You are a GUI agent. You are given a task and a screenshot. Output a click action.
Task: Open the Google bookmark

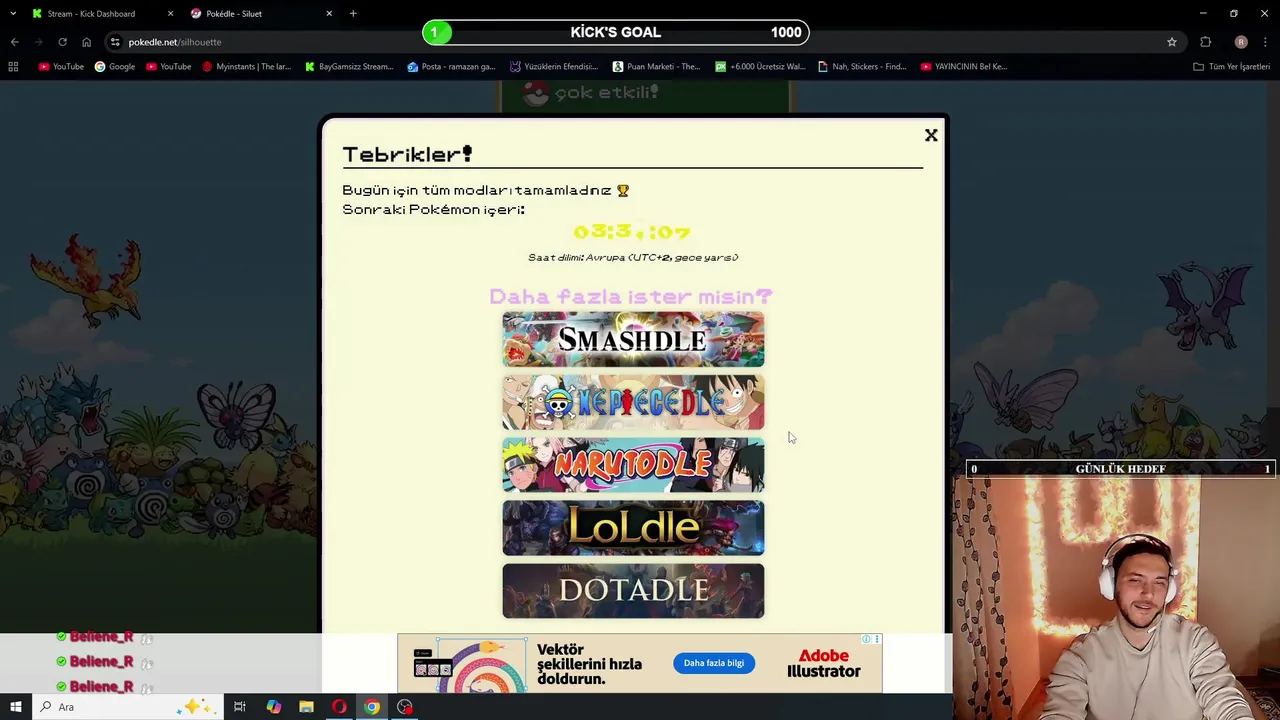click(115, 67)
